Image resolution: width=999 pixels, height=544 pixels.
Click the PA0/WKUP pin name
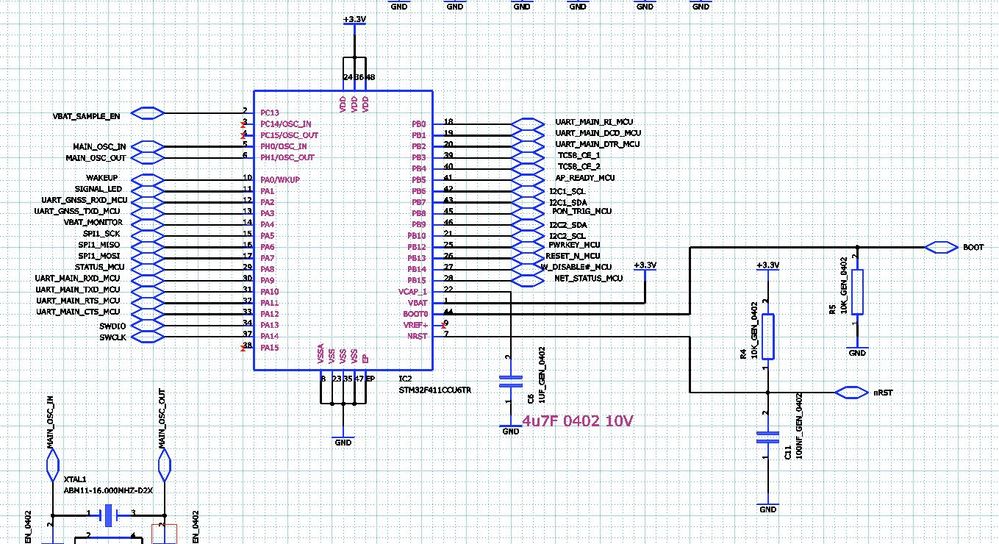click(x=280, y=180)
